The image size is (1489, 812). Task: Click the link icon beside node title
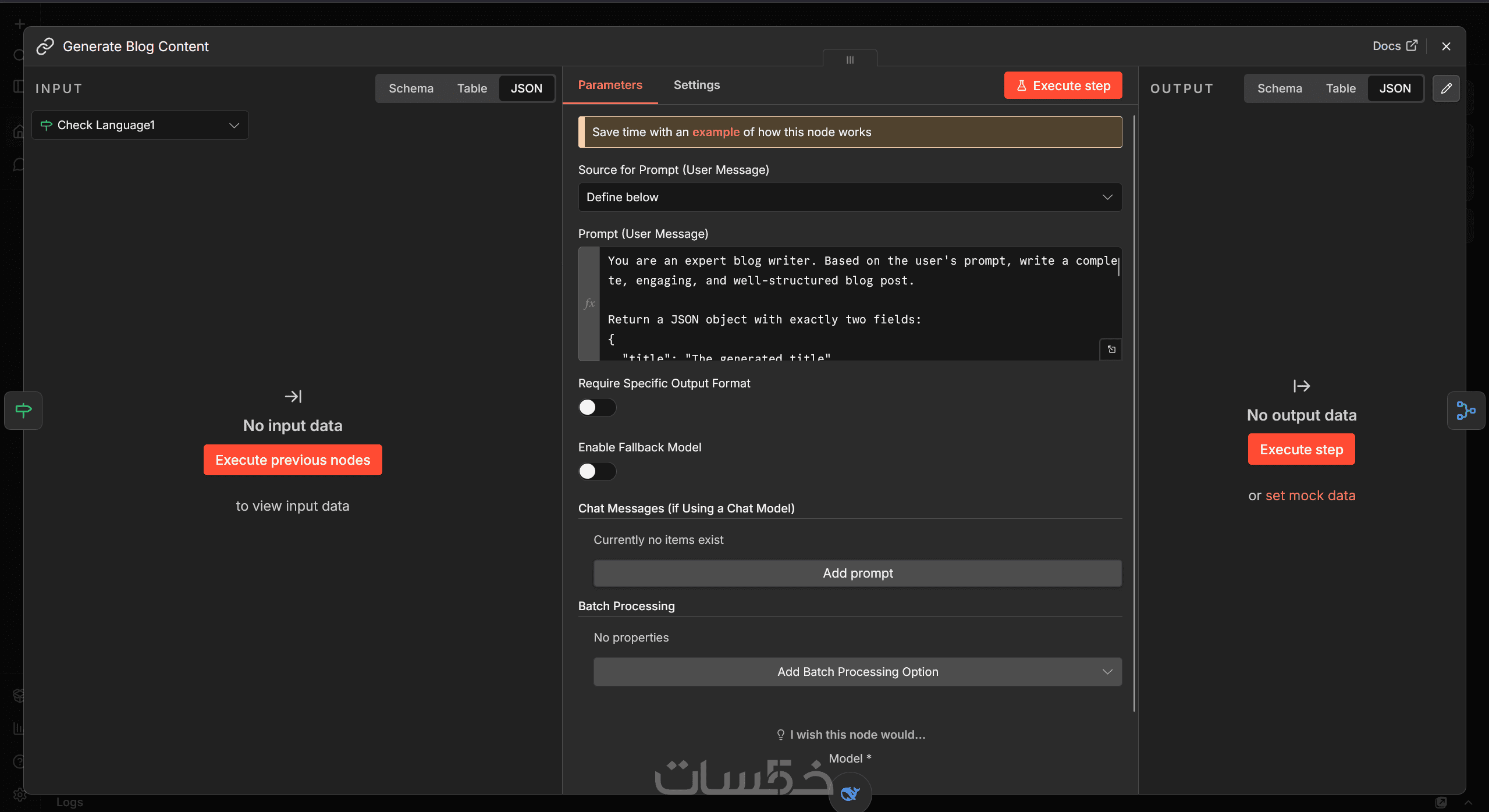click(45, 46)
